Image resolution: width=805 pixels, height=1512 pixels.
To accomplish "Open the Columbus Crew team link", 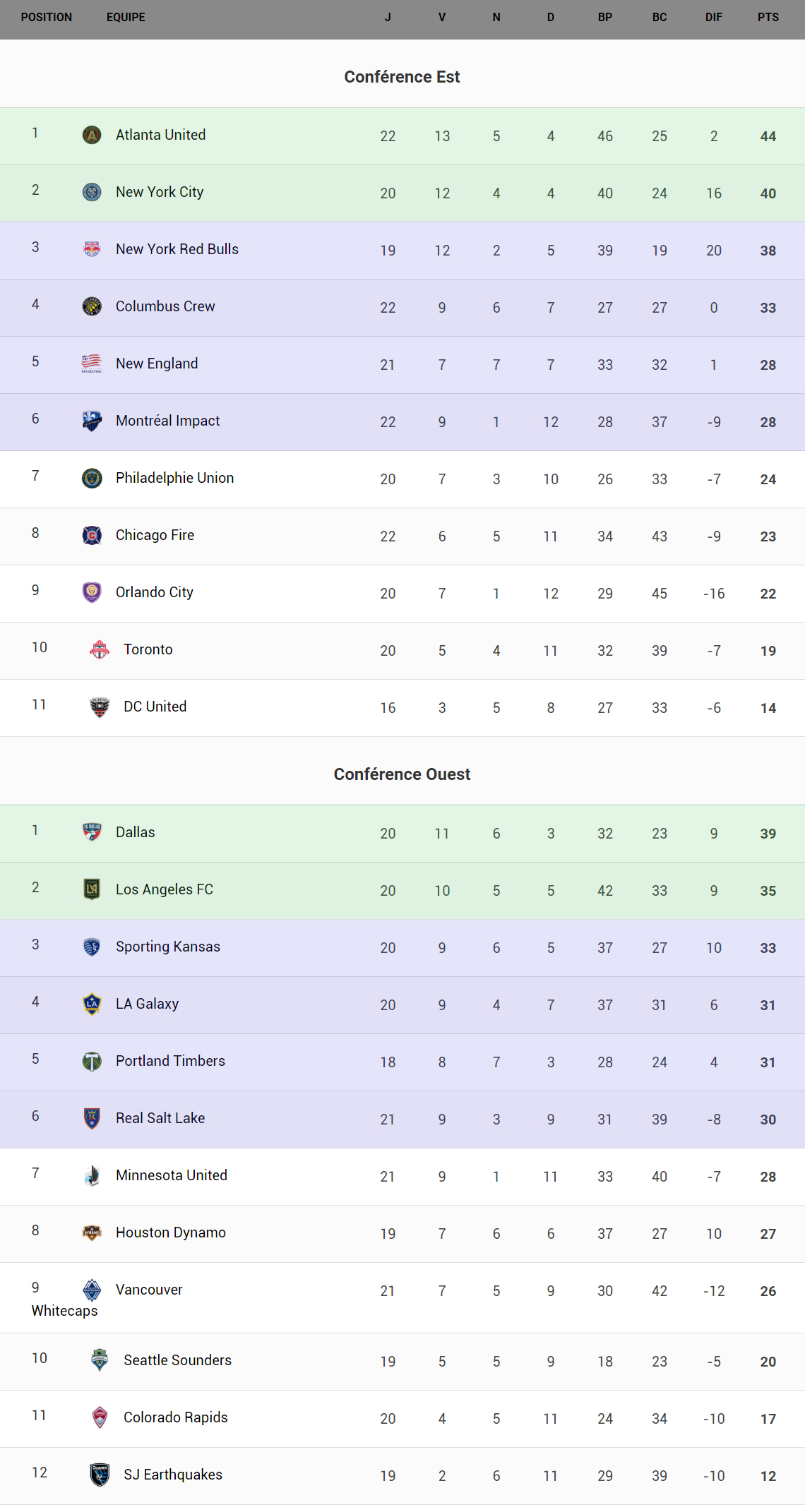I will (x=165, y=306).
